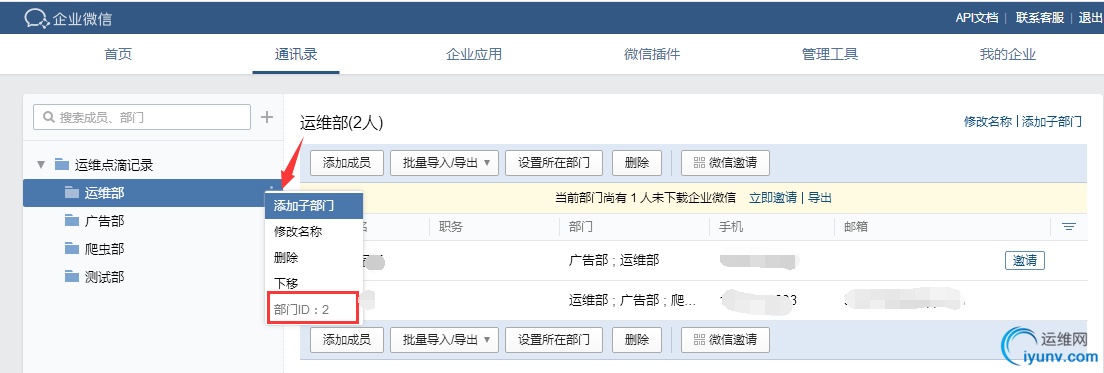Click the 手机 column header
This screenshot has width=1104, height=373.
coord(731,227)
